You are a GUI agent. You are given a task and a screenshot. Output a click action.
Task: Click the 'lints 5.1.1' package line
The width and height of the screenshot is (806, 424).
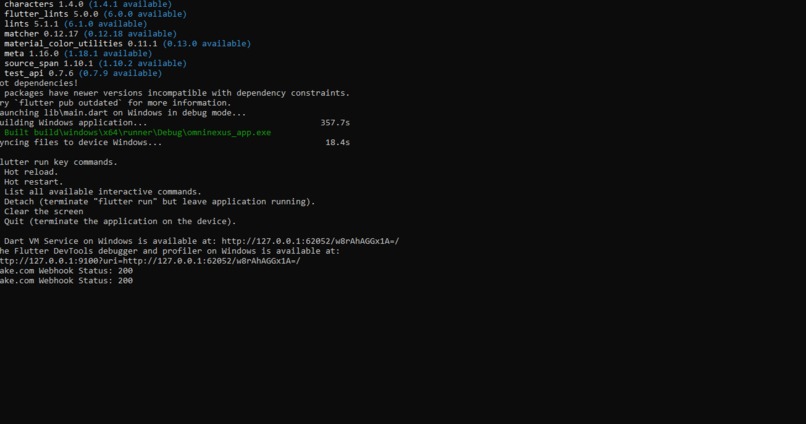[x=76, y=24]
